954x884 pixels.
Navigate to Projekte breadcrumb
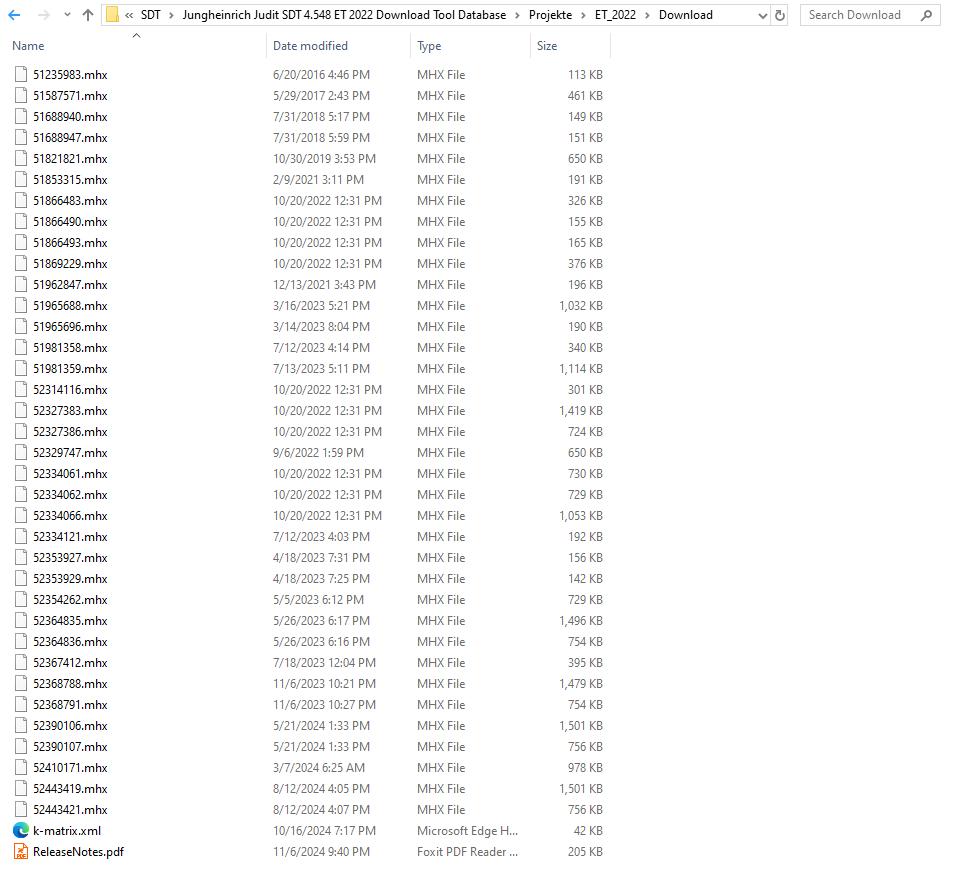550,15
